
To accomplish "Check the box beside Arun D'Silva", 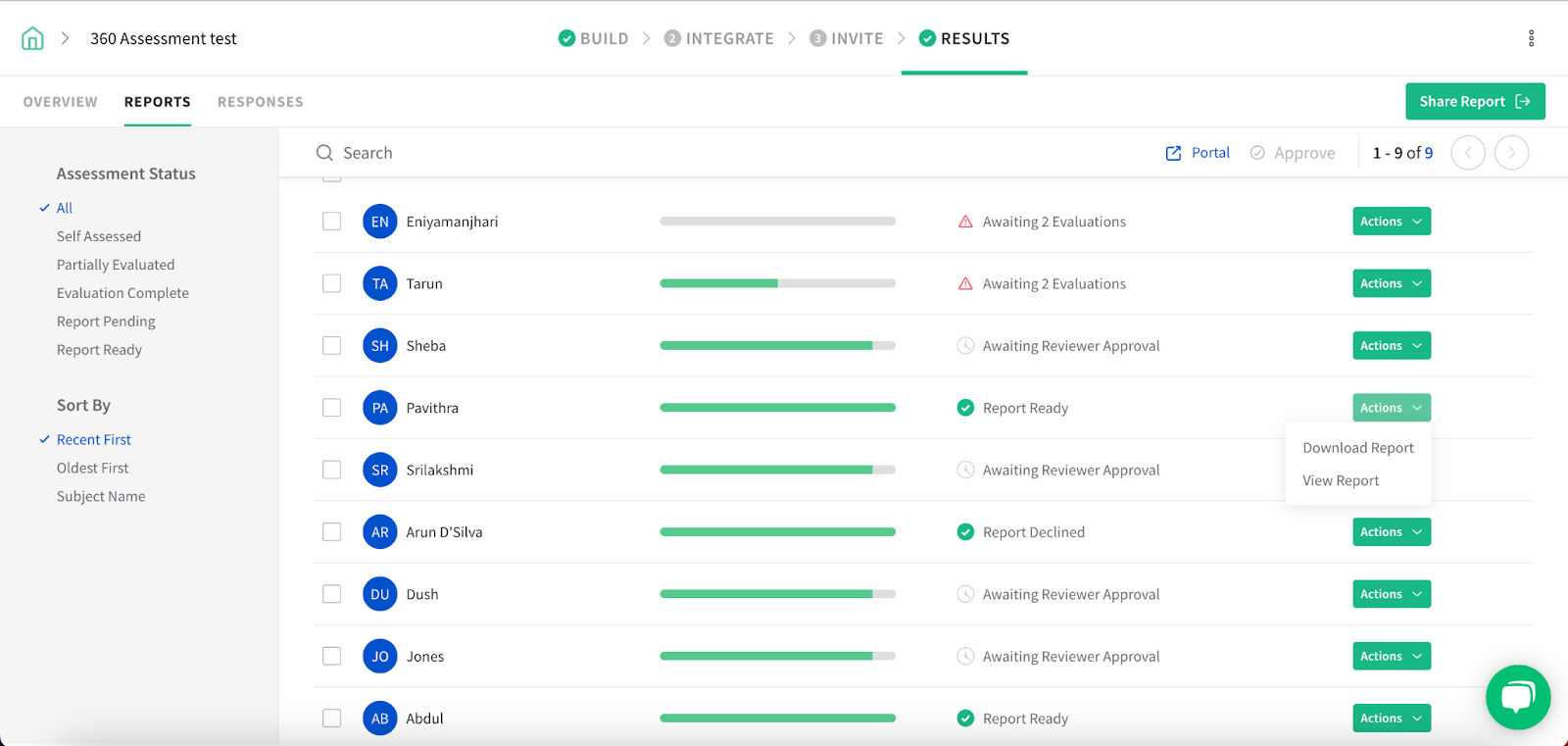I will (x=332, y=531).
